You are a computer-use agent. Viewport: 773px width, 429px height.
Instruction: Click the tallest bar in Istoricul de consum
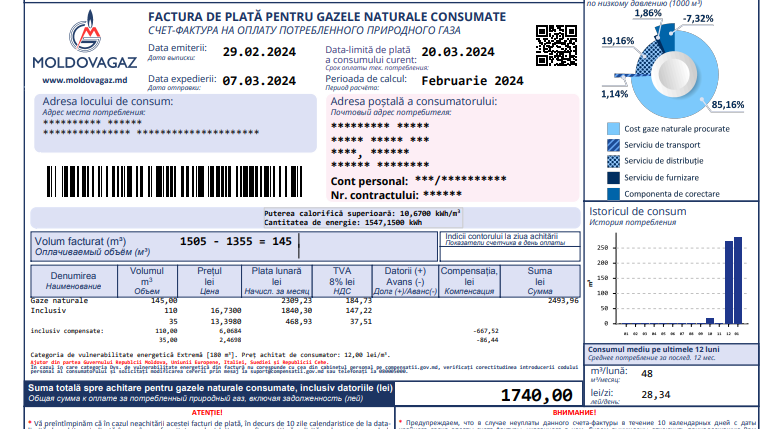point(738,281)
